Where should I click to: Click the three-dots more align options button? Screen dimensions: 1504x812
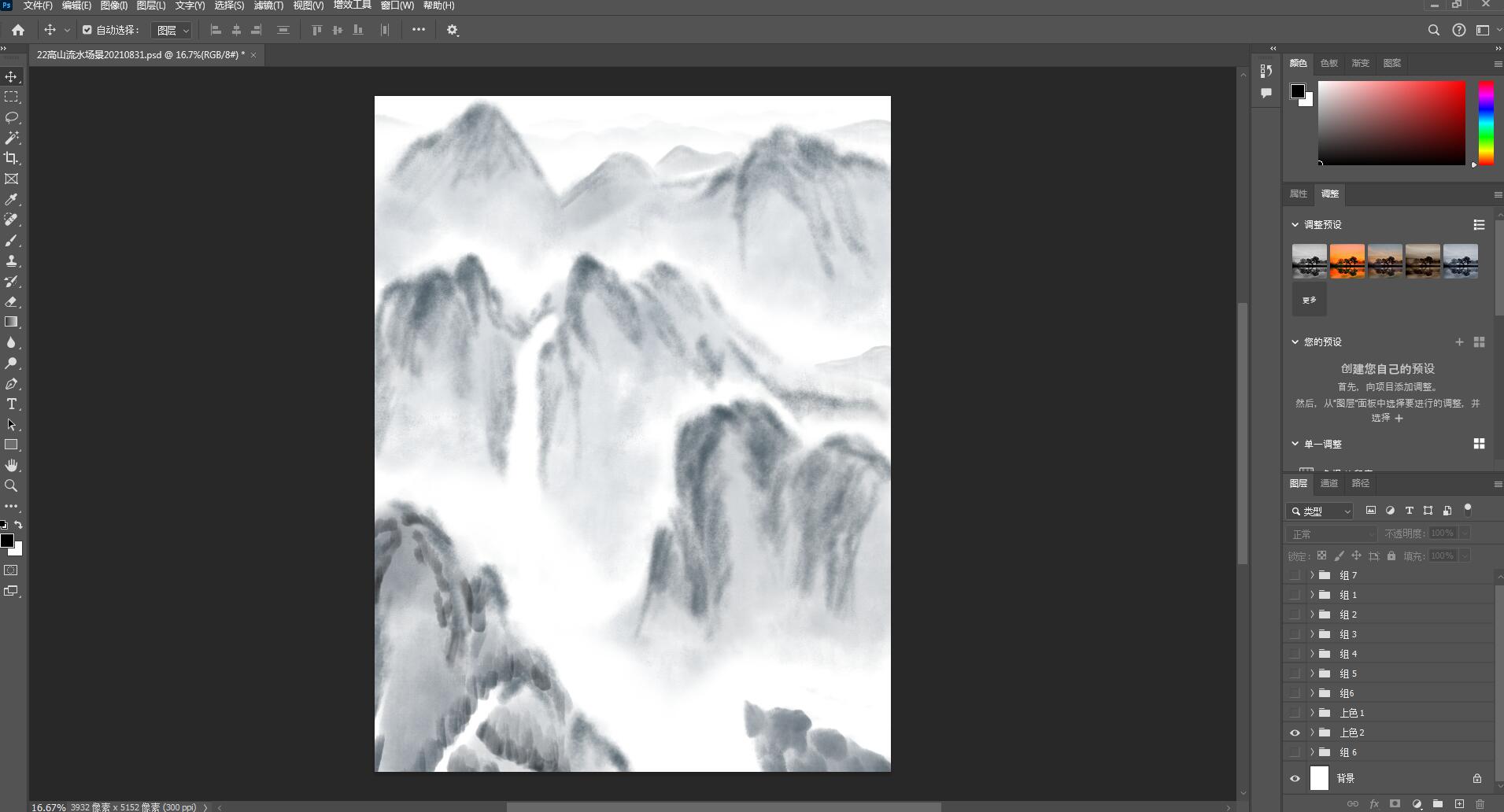point(419,30)
